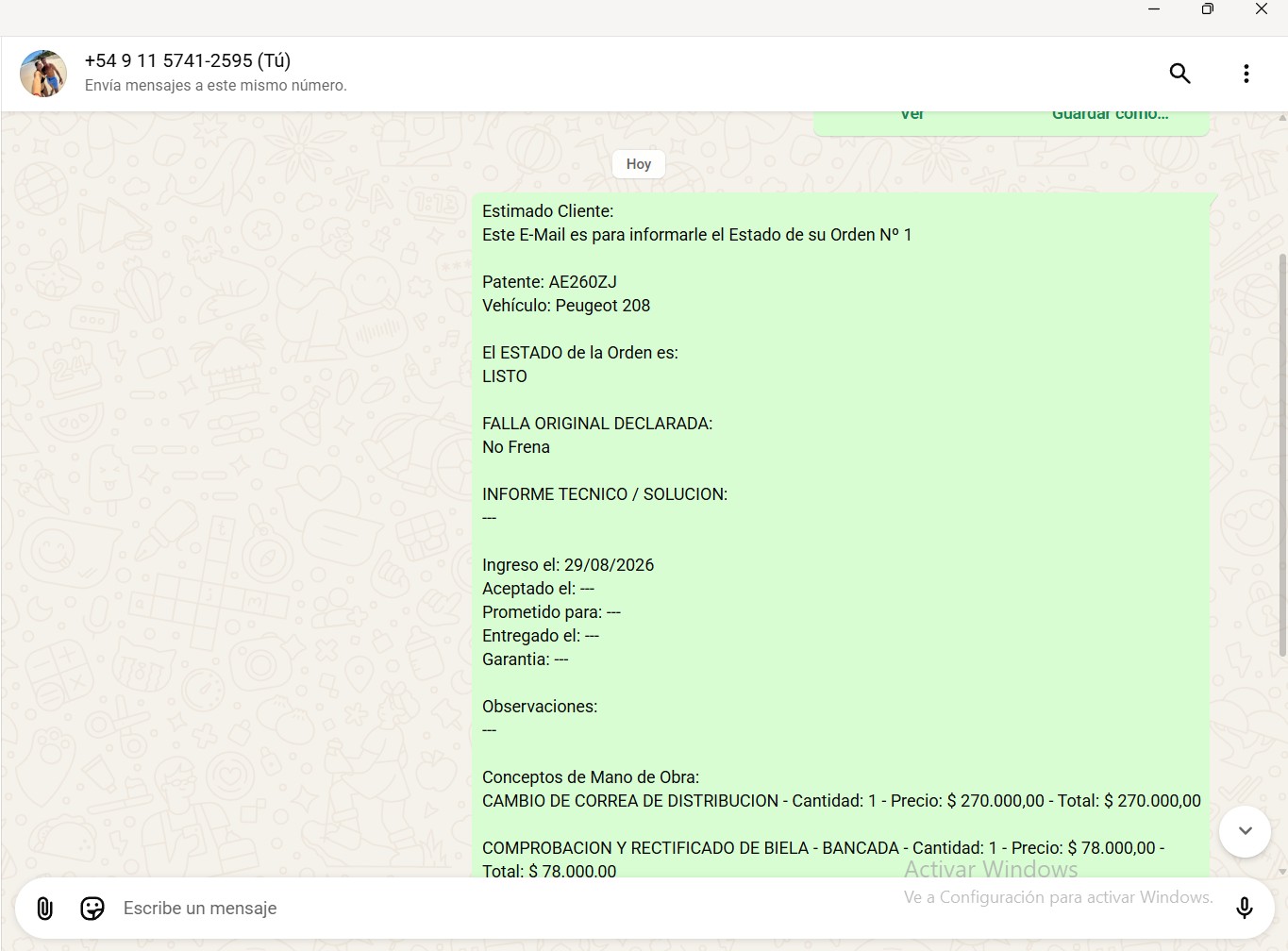Click the 'Observaciones:' label
1288x951 pixels.
pyautogui.click(x=540, y=707)
